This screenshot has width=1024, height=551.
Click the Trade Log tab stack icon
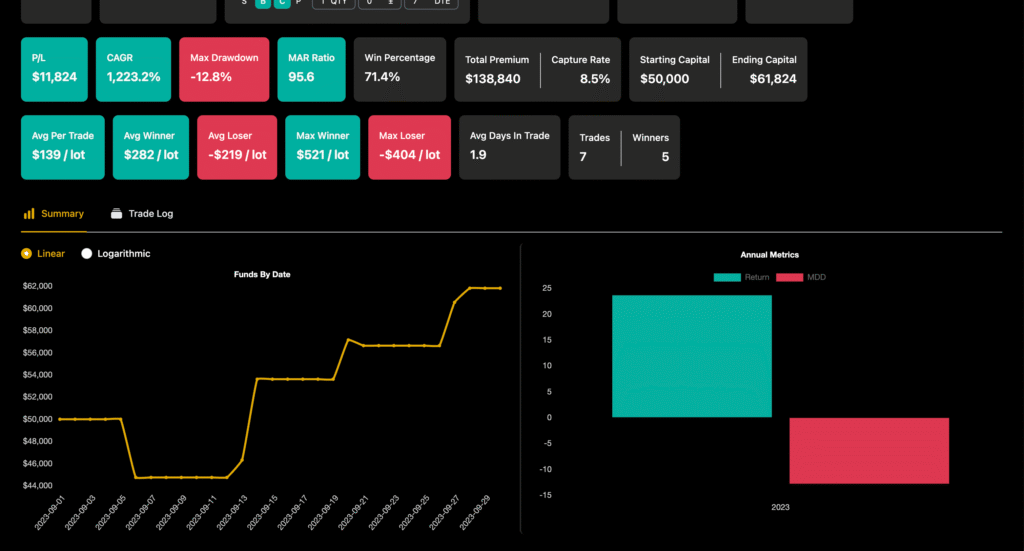click(x=117, y=214)
